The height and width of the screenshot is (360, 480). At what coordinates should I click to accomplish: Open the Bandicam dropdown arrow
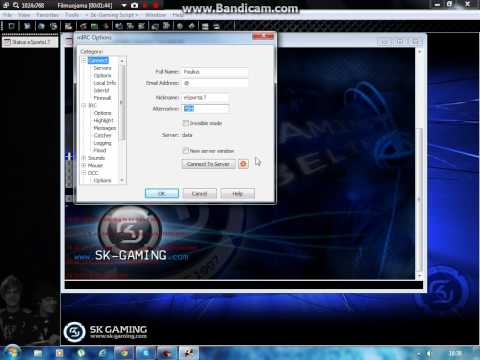pos(124,5)
